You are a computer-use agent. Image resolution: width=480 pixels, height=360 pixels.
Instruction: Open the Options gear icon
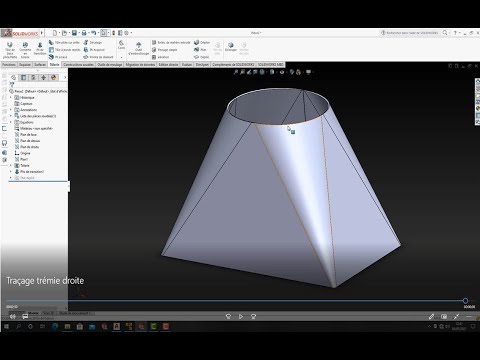(x=126, y=33)
